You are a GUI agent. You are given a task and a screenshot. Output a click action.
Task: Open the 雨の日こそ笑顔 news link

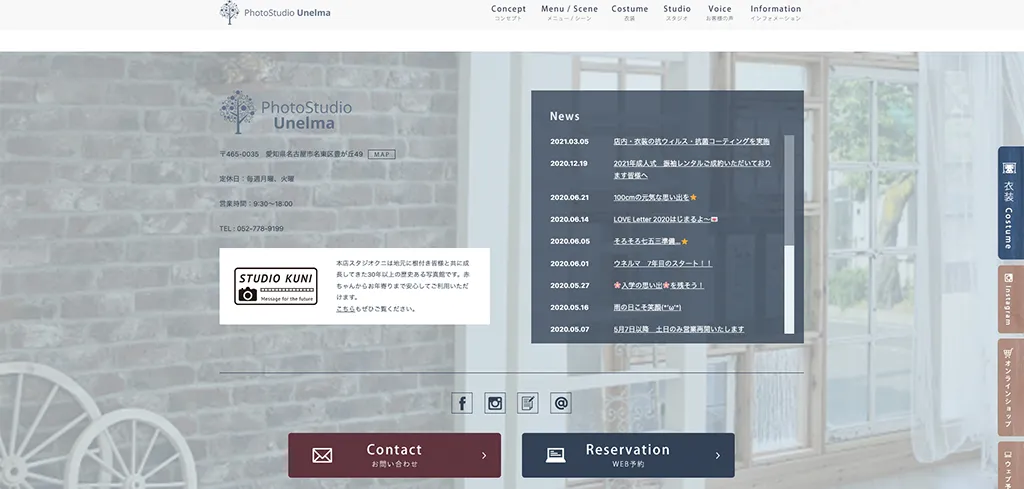647,308
